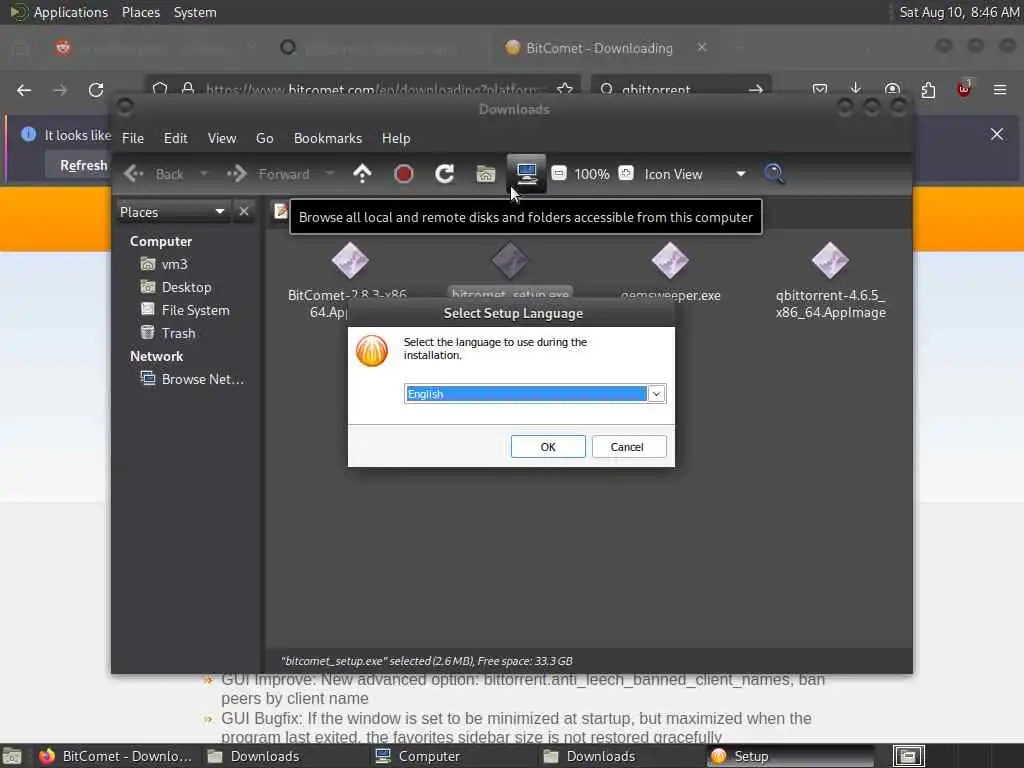Viewport: 1024px width, 768px height.
Task: Select the bitcomet_setup.exe file icon
Action: pos(510,261)
